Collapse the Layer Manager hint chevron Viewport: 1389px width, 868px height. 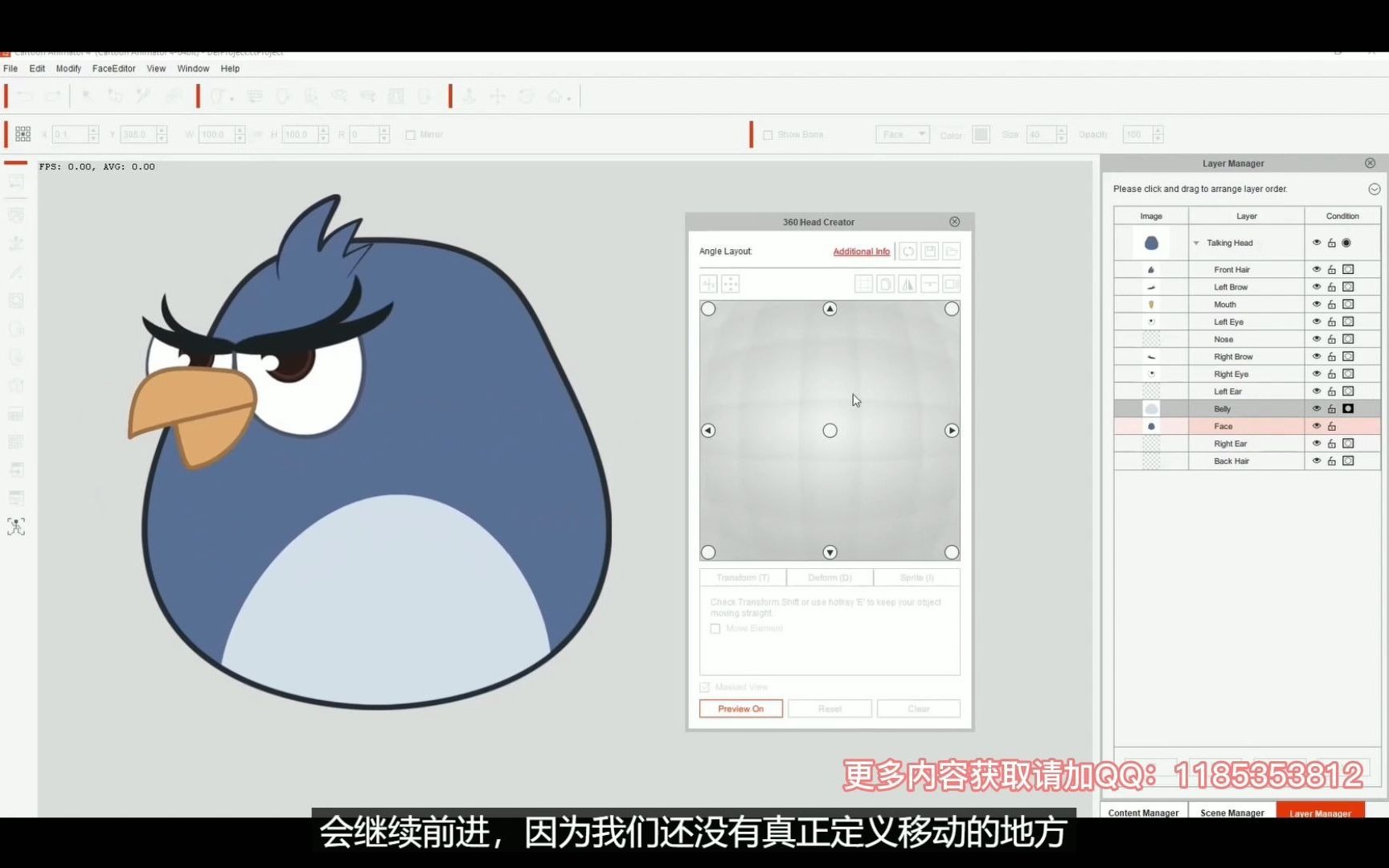pyautogui.click(x=1375, y=189)
